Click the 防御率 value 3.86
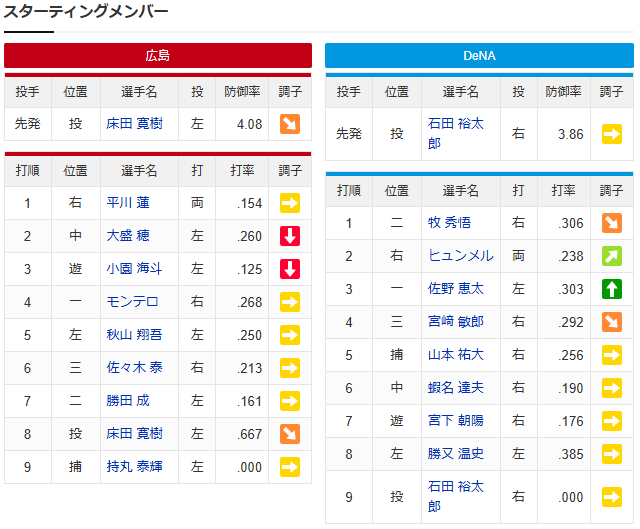640x529 pixels. pyautogui.click(x=571, y=134)
